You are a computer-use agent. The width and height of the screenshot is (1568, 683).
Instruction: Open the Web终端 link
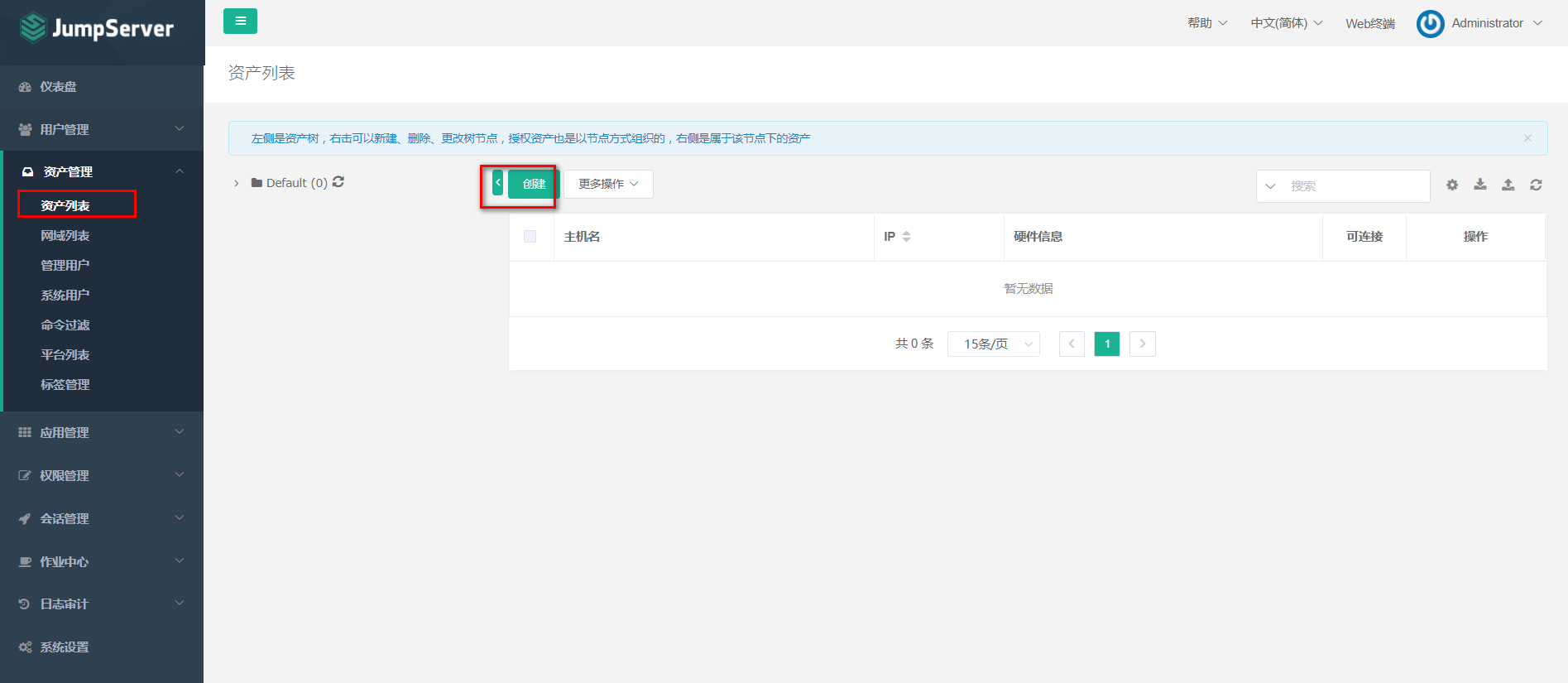(1370, 23)
